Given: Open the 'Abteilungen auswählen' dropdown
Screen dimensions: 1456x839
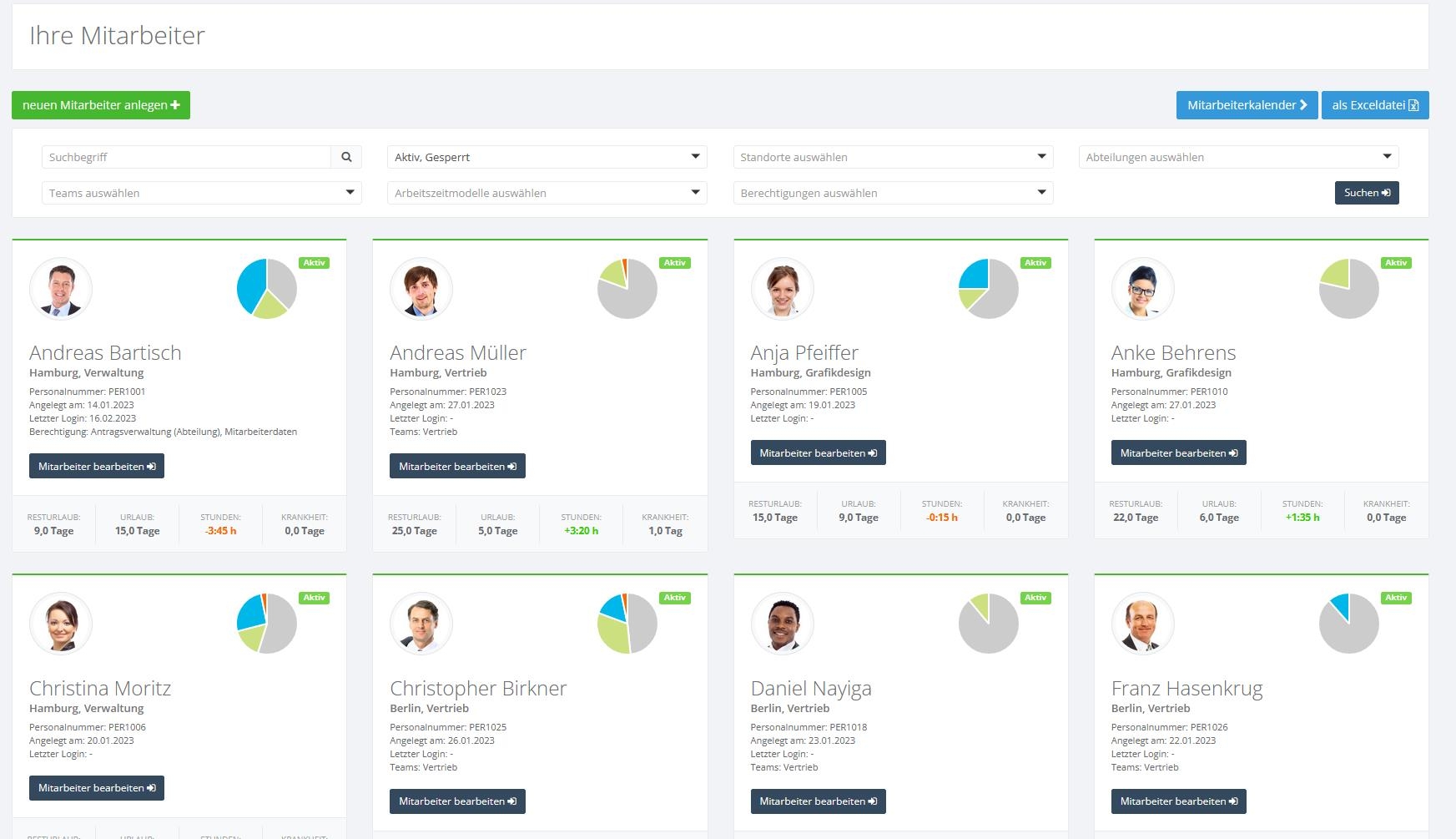Looking at the screenshot, I should pyautogui.click(x=1238, y=157).
